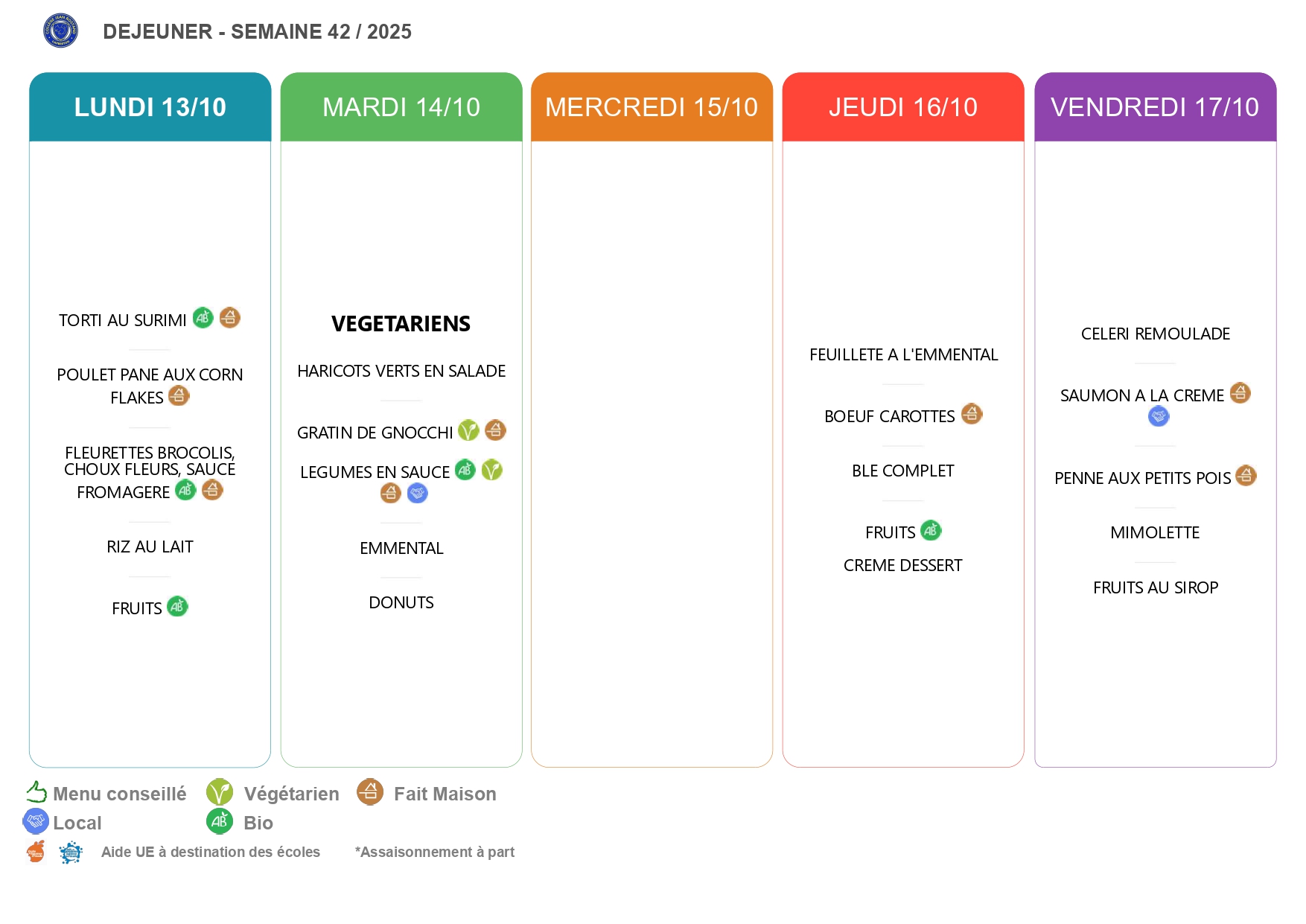Click the Bio legend icon
The width and height of the screenshot is (1306, 924).
point(220,821)
